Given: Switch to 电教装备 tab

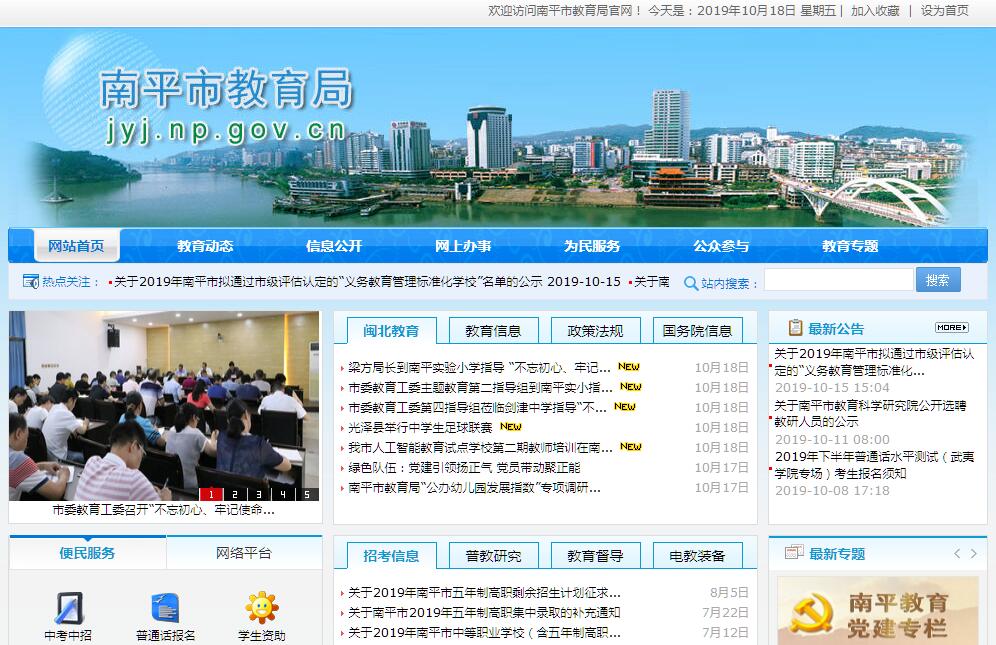Looking at the screenshot, I should click(697, 555).
